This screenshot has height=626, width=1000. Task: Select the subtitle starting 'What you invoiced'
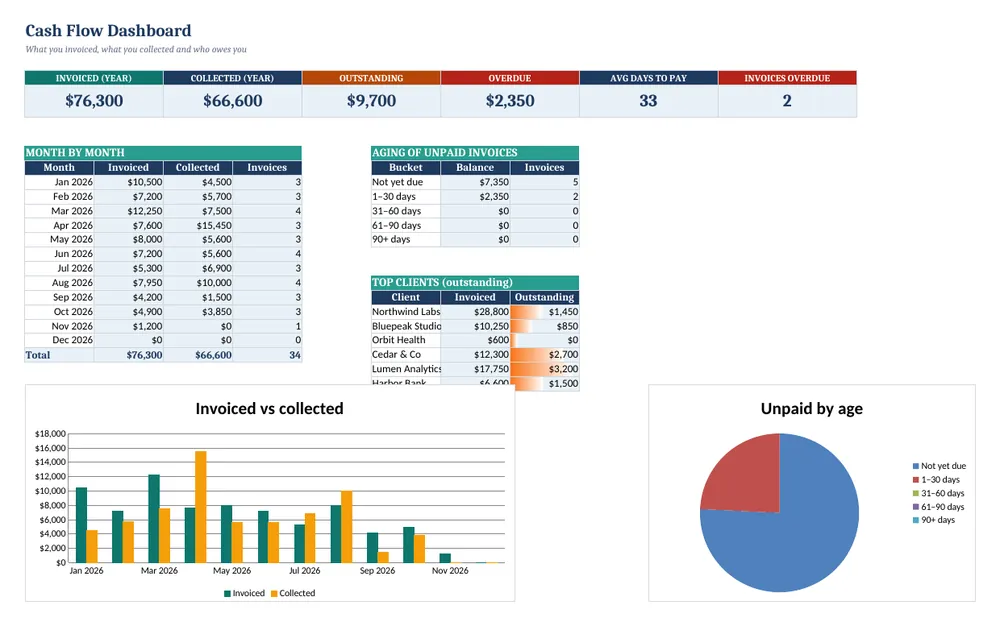[136, 49]
